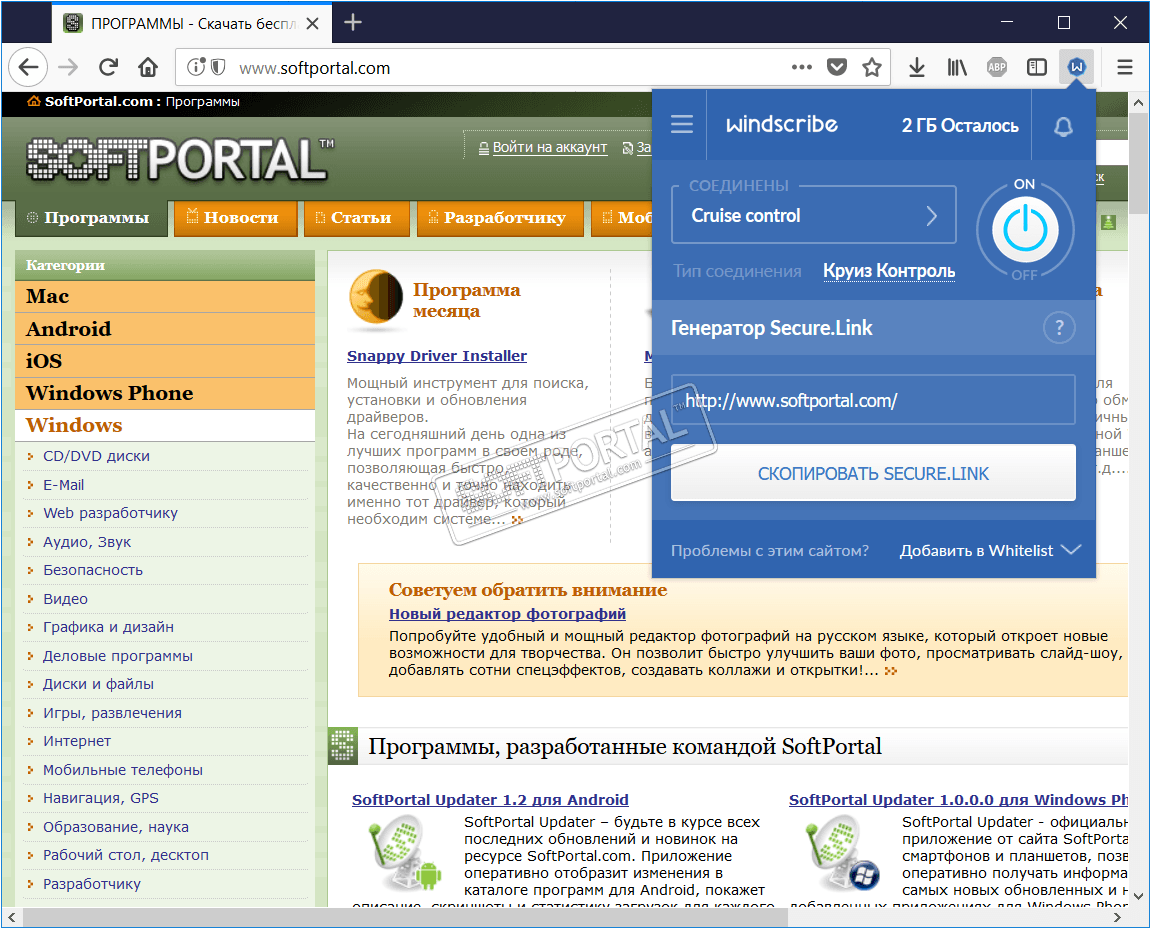The width and height of the screenshot is (1150, 928).
Task: Click the Secure.Link help question mark
Action: [1059, 327]
